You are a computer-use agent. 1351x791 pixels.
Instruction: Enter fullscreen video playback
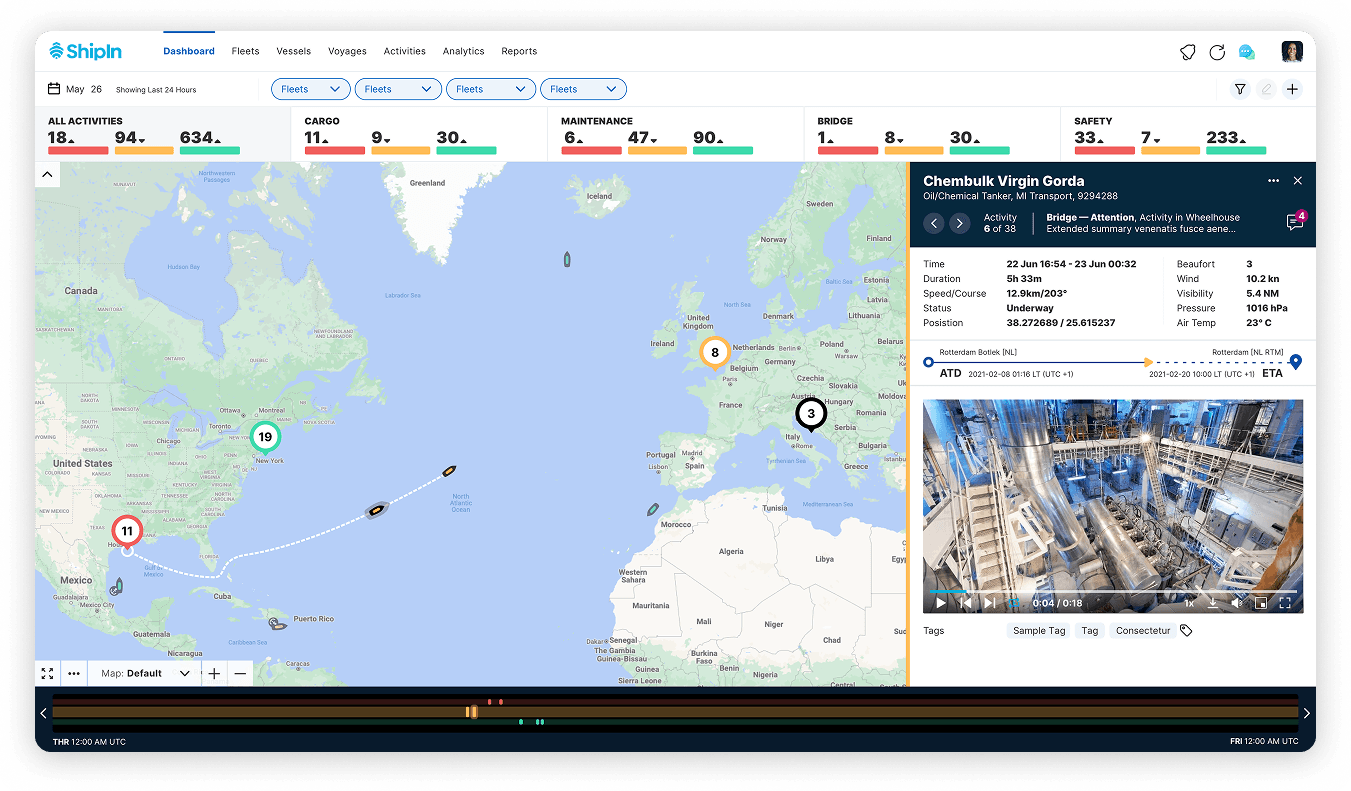click(x=1286, y=602)
